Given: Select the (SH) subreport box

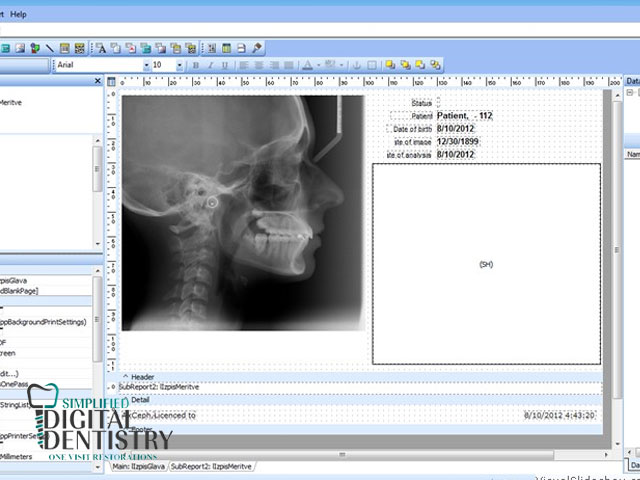Looking at the screenshot, I should [x=486, y=264].
